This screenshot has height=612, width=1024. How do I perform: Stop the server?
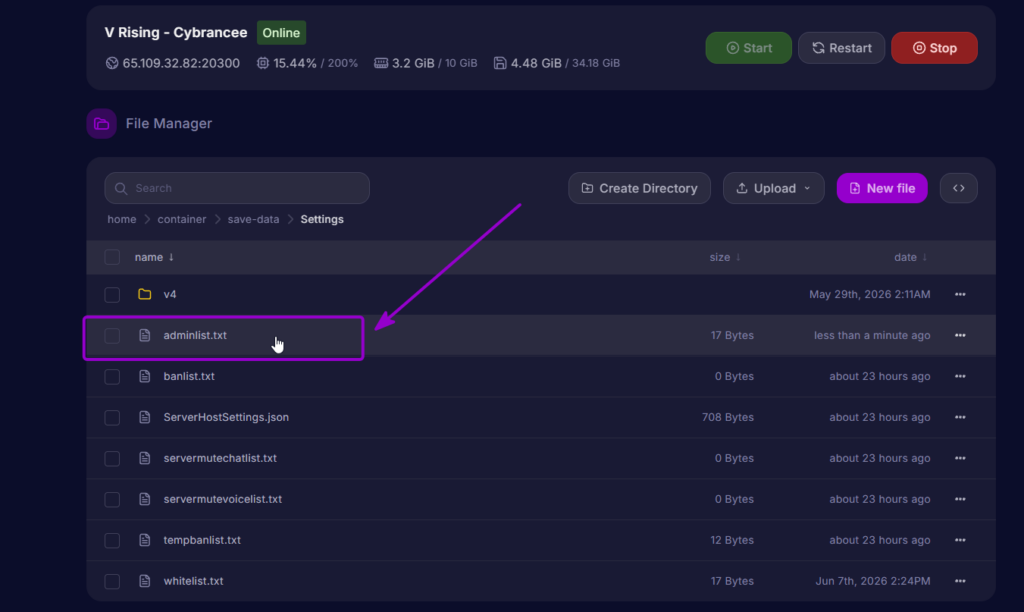tap(934, 48)
